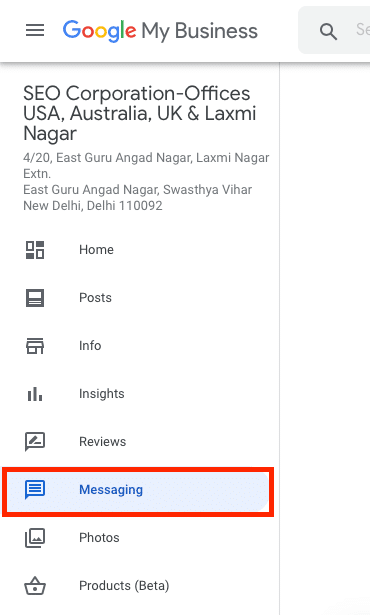This screenshot has height=615, width=370.
Task: Click the search magnifier icon
Action: point(328,31)
